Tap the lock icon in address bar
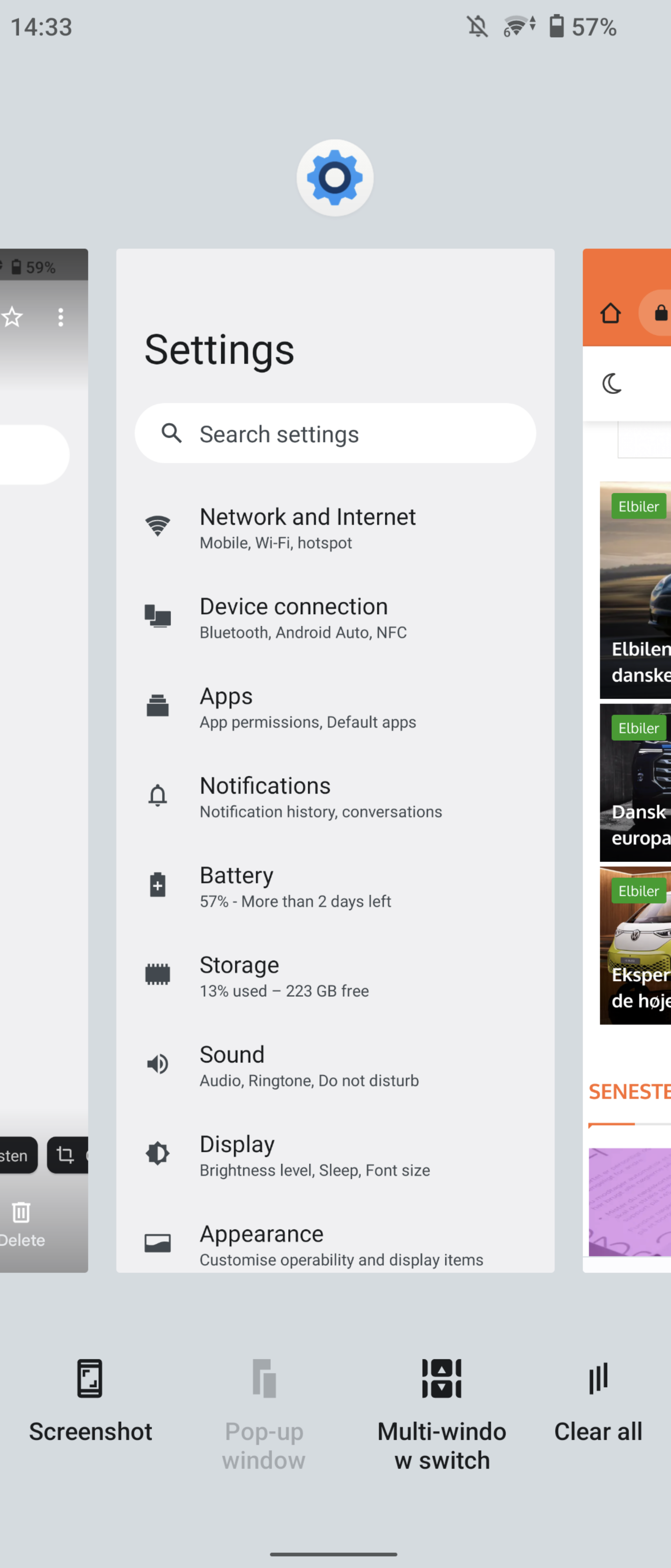671x1568 pixels. click(660, 314)
